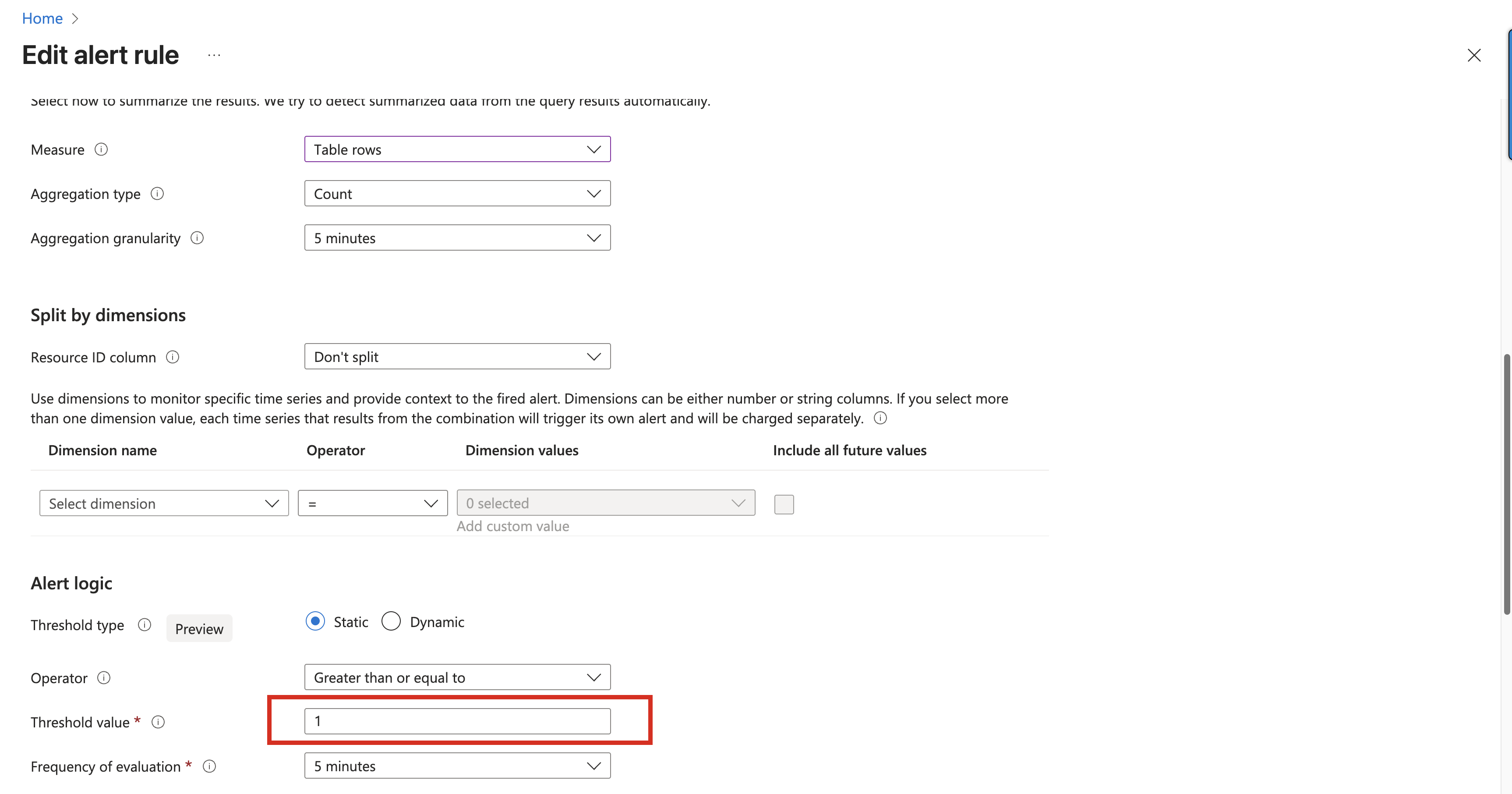Click the Aggregation granularity info icon

click(197, 238)
